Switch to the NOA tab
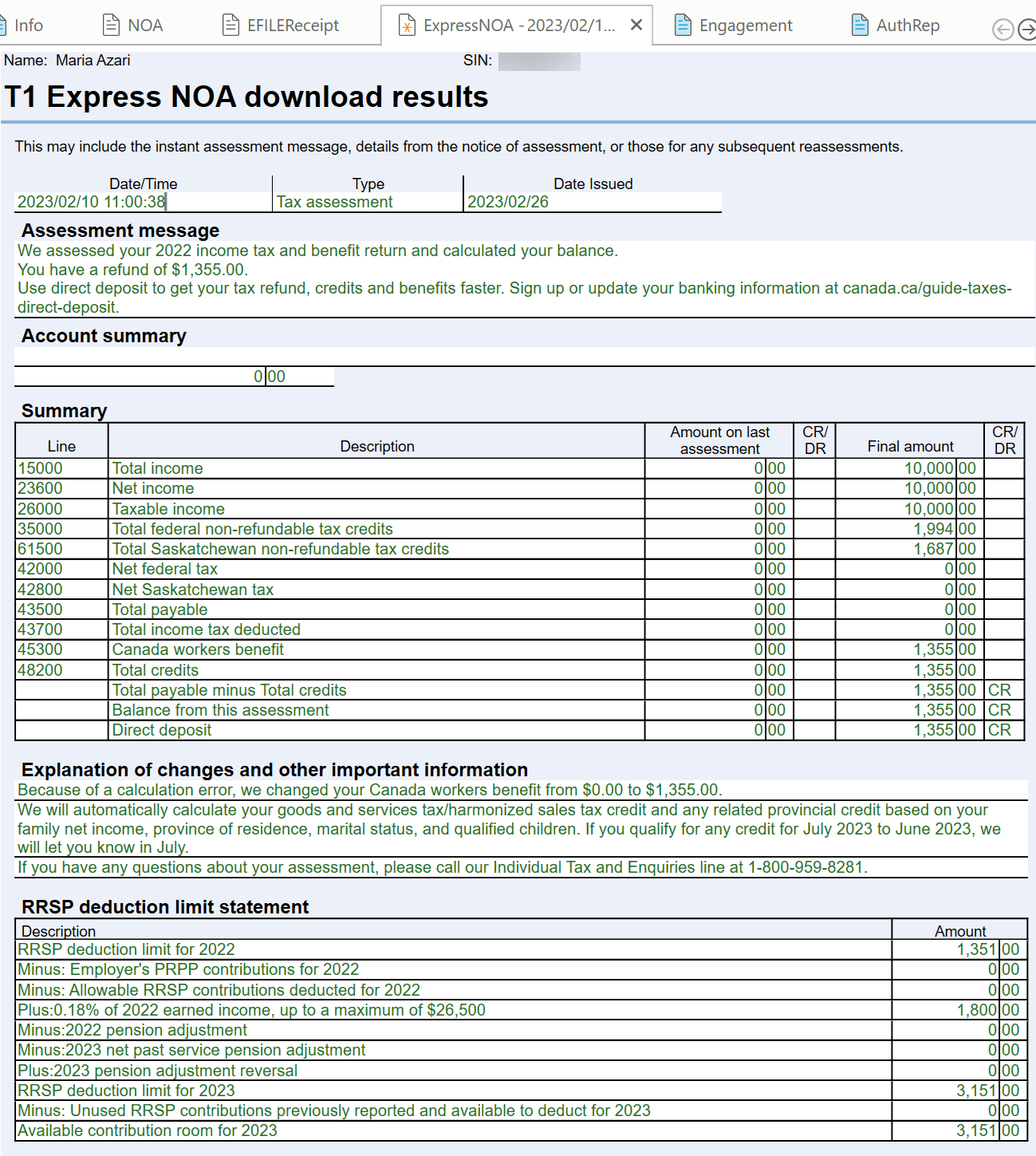1036x1156 pixels. pyautogui.click(x=133, y=26)
